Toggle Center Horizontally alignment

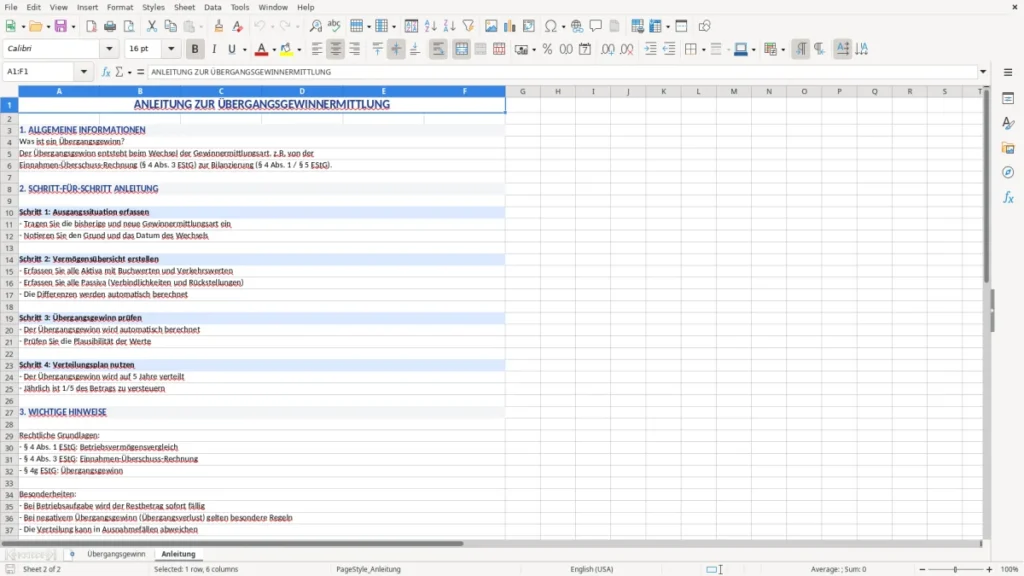(336, 49)
